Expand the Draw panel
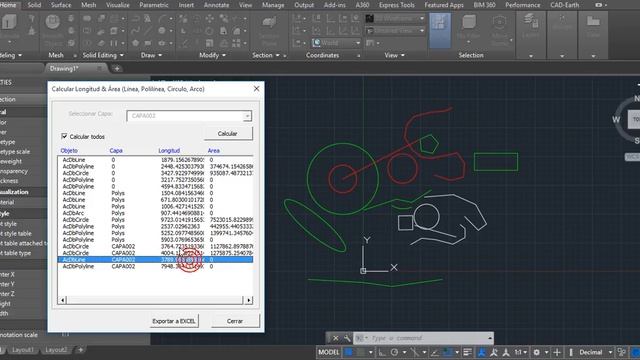The width and height of the screenshot is (640, 360). [x=151, y=55]
